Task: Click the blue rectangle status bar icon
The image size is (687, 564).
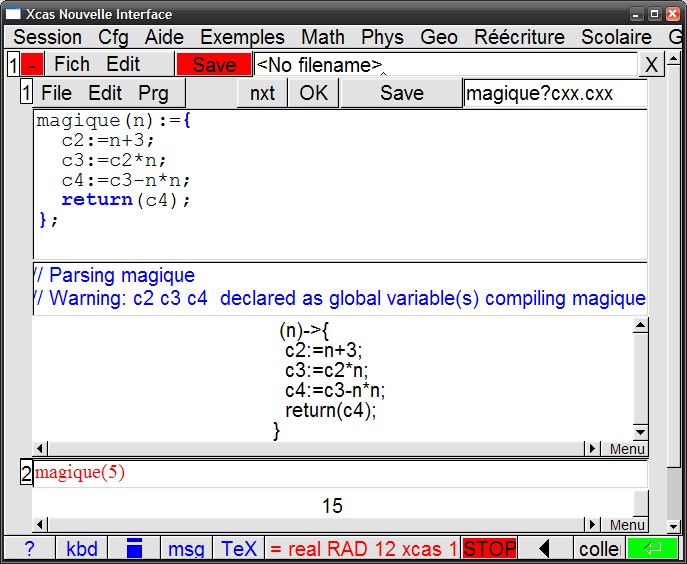Action: pyautogui.click(x=134, y=548)
